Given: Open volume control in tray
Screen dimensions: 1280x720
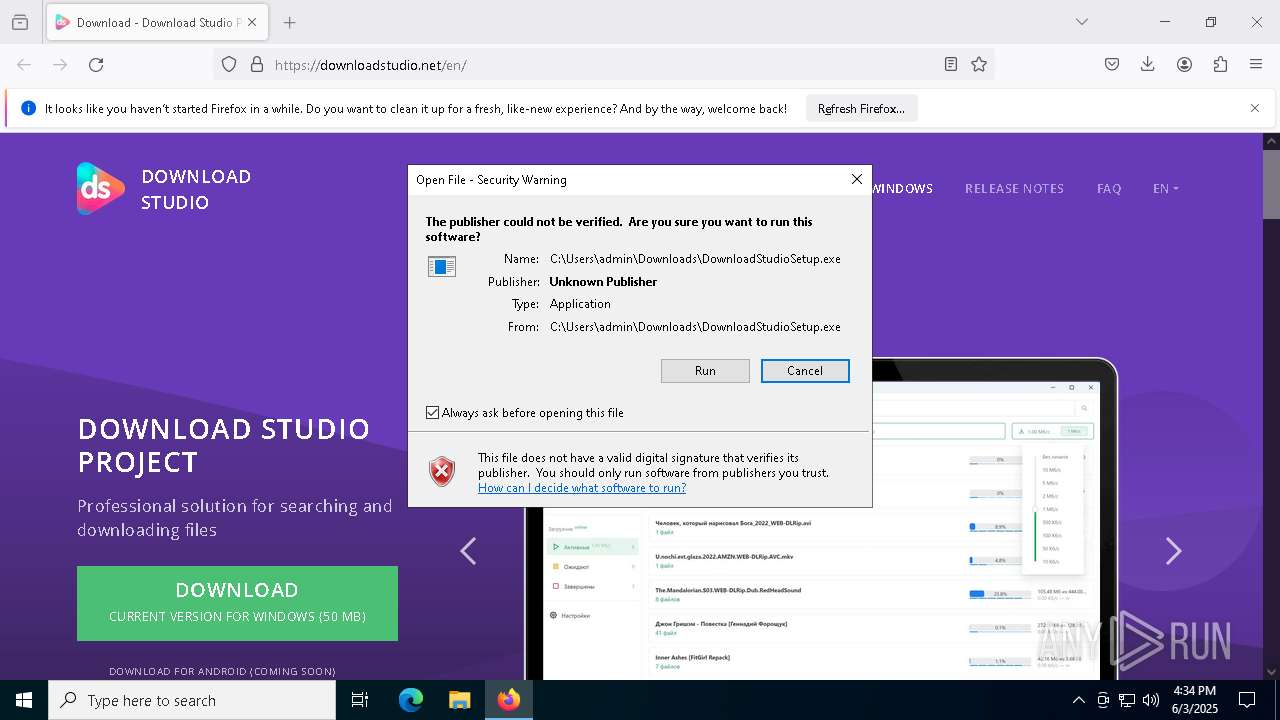Looking at the screenshot, I should click(1151, 700).
